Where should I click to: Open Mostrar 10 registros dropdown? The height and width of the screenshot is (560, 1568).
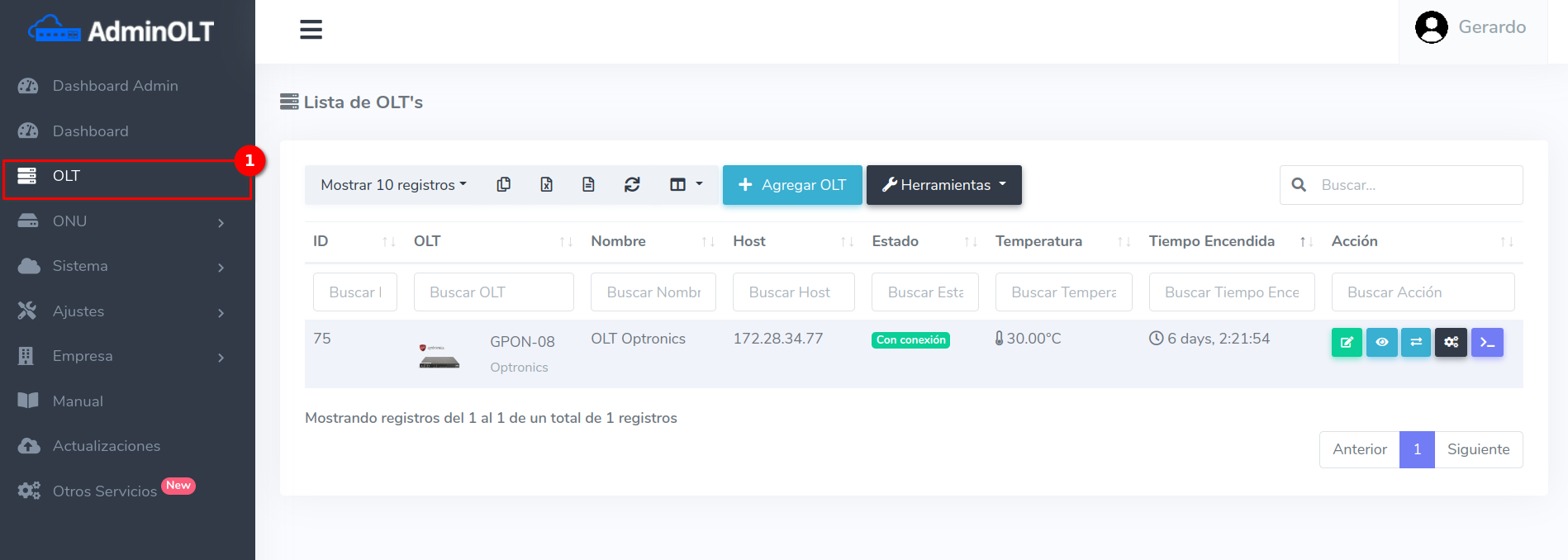tap(393, 185)
